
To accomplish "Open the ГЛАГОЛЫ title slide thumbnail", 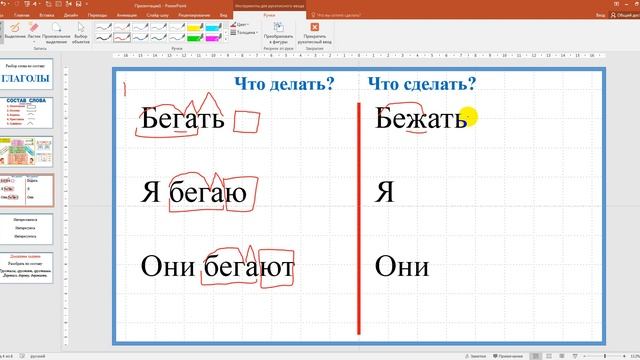I will 26,74.
